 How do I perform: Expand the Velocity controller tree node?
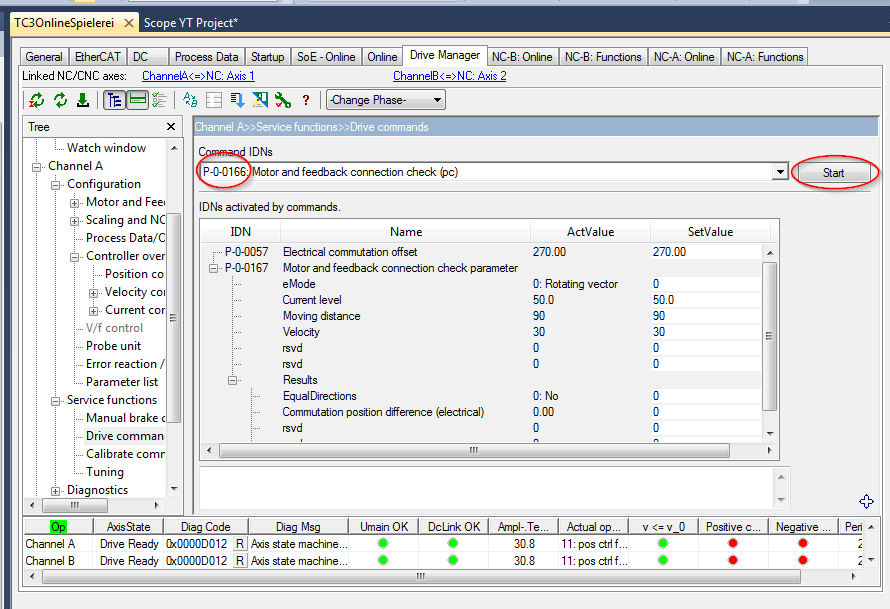tap(93, 293)
